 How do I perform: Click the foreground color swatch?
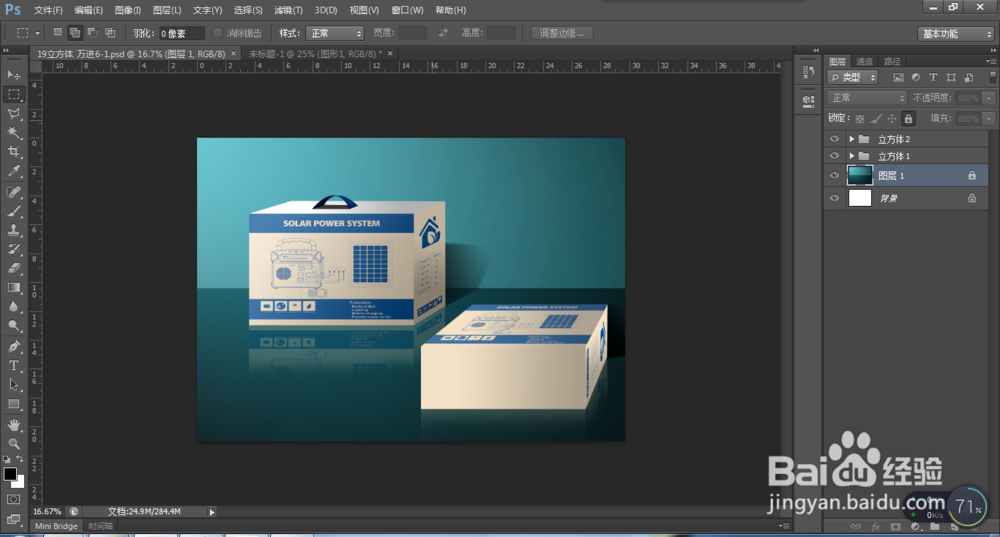[x=10, y=473]
